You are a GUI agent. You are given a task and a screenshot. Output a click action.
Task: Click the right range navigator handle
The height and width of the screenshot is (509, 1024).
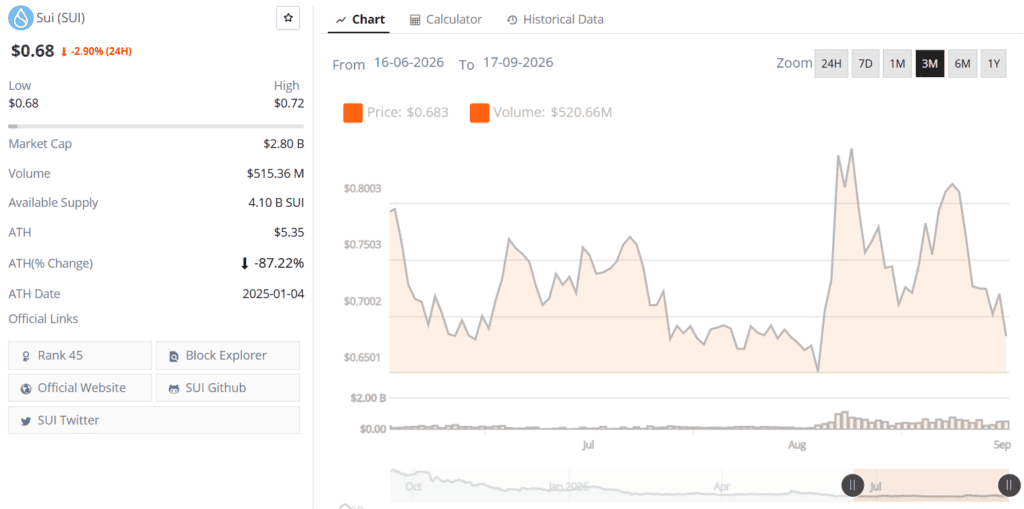point(1008,485)
